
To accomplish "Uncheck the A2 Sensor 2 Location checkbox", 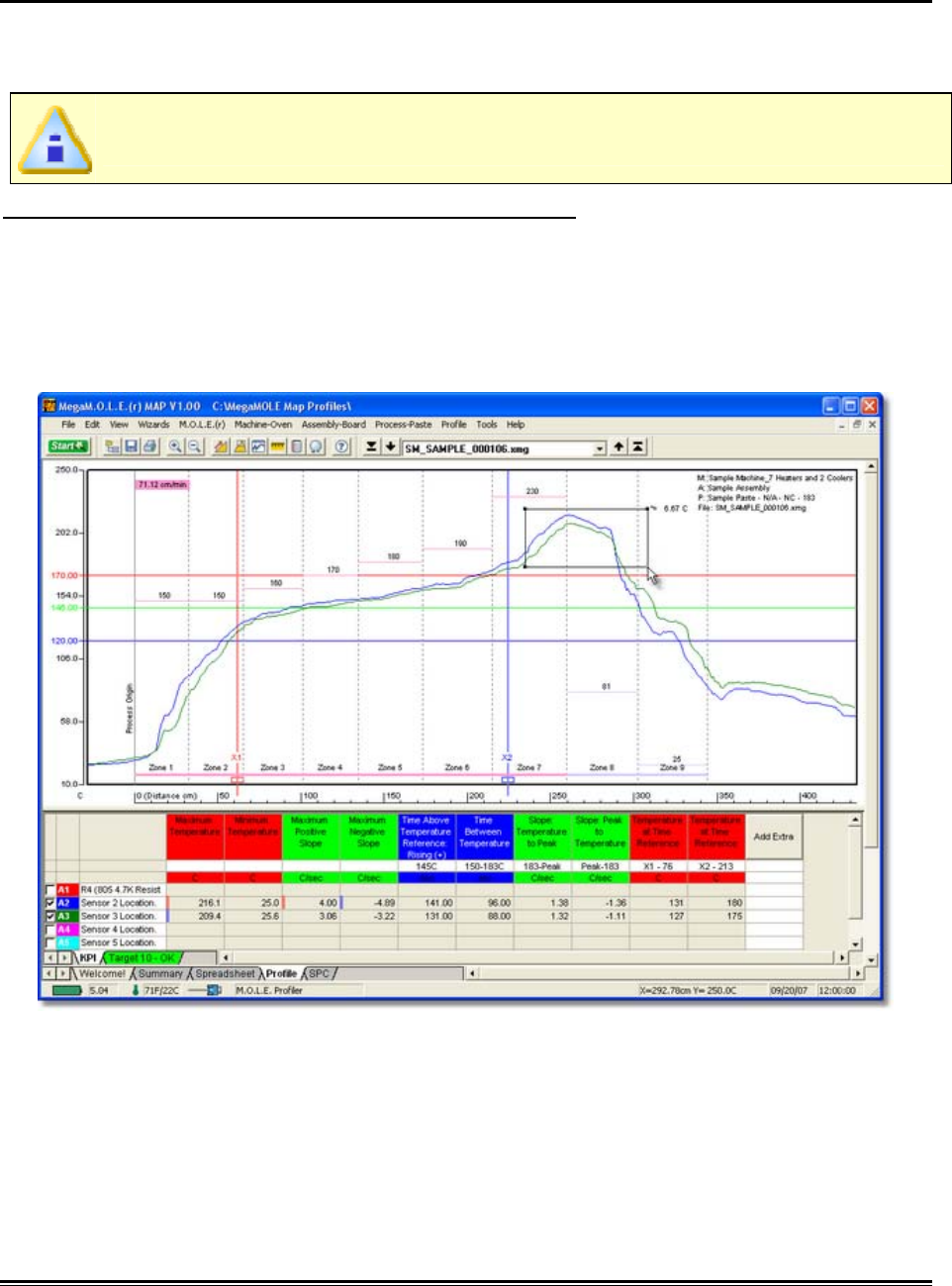I will pos(50,903).
